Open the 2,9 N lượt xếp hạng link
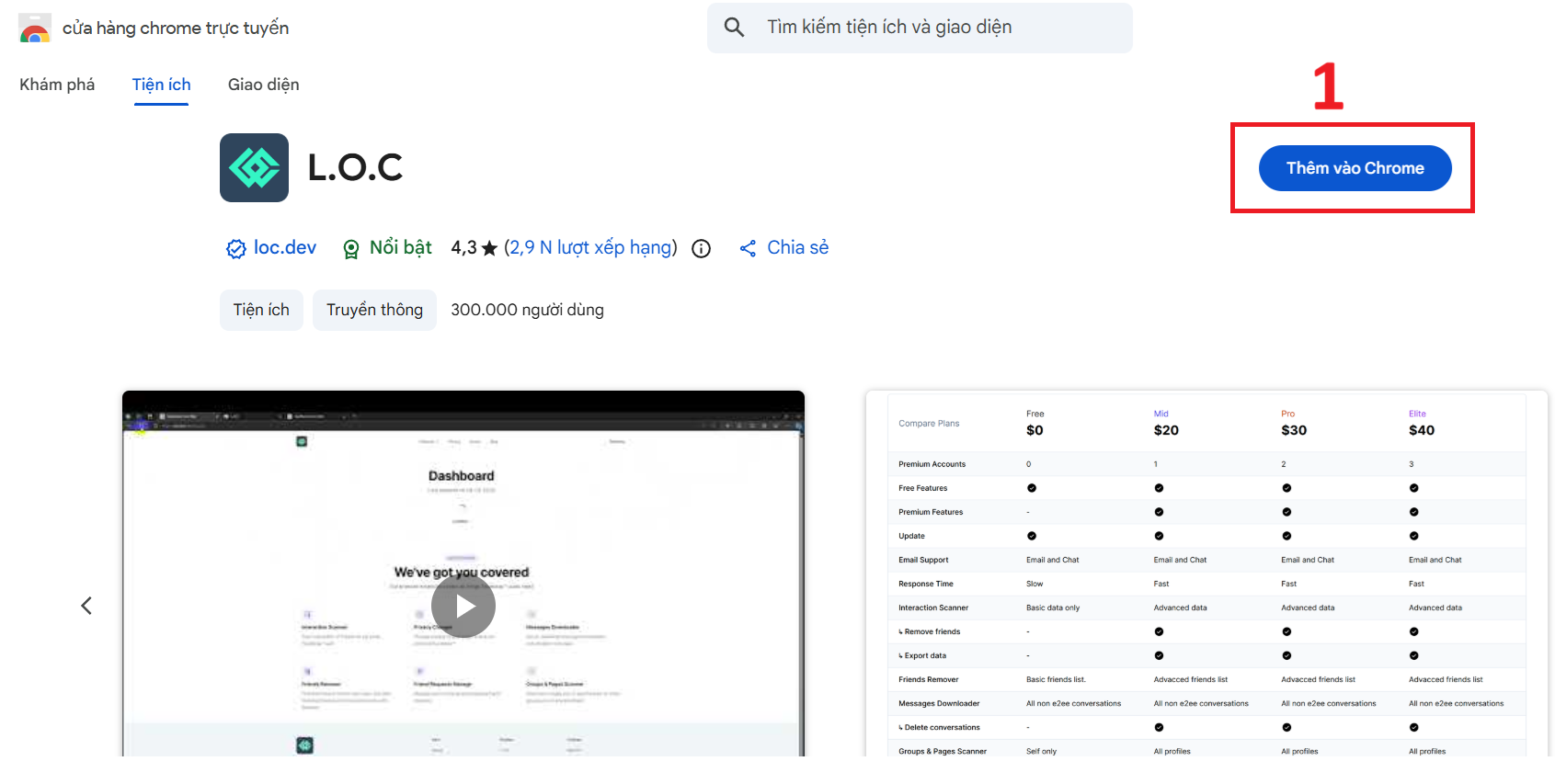1555x784 pixels. coord(590,247)
